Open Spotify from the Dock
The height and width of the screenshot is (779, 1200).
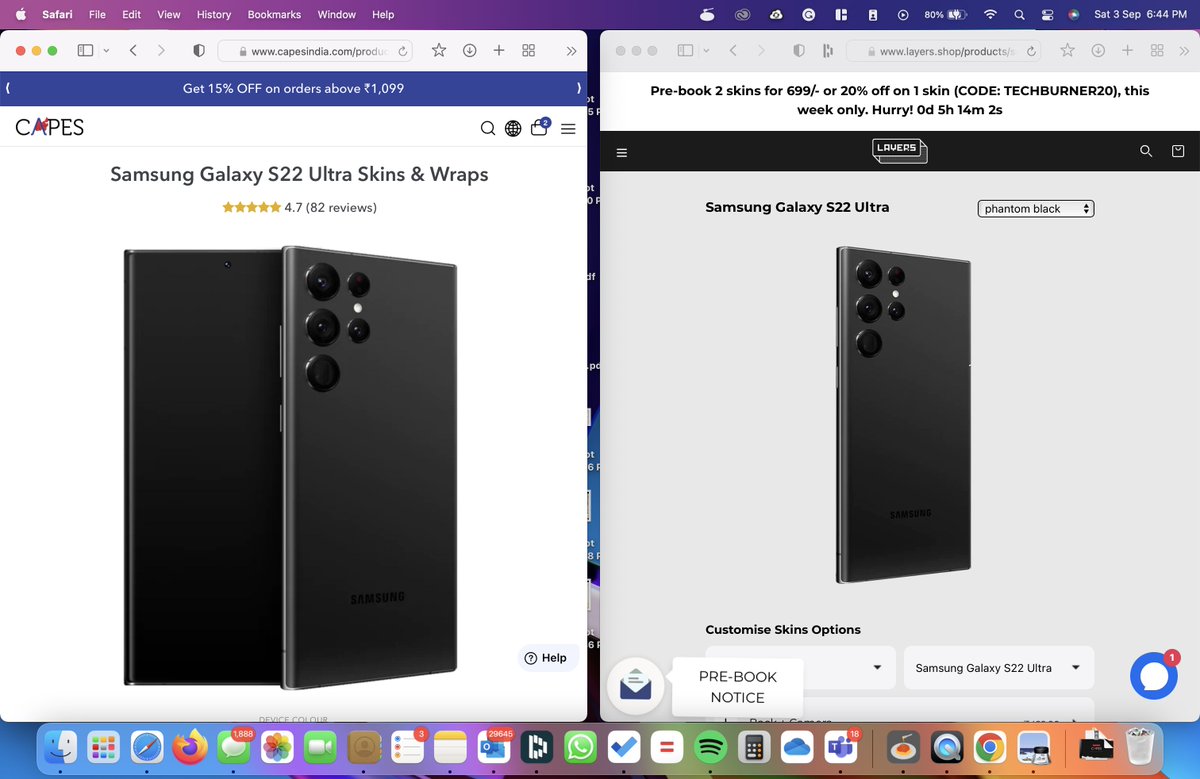(x=710, y=747)
